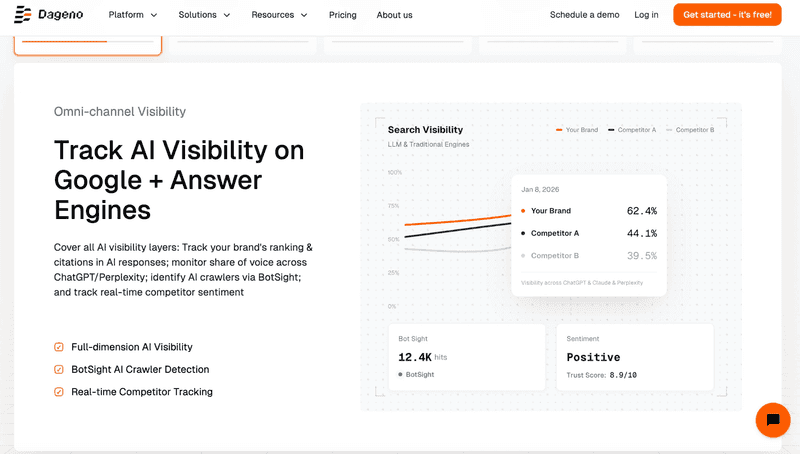Open the orange chat widget button
Viewport: 800px width, 454px height.
click(x=772, y=420)
